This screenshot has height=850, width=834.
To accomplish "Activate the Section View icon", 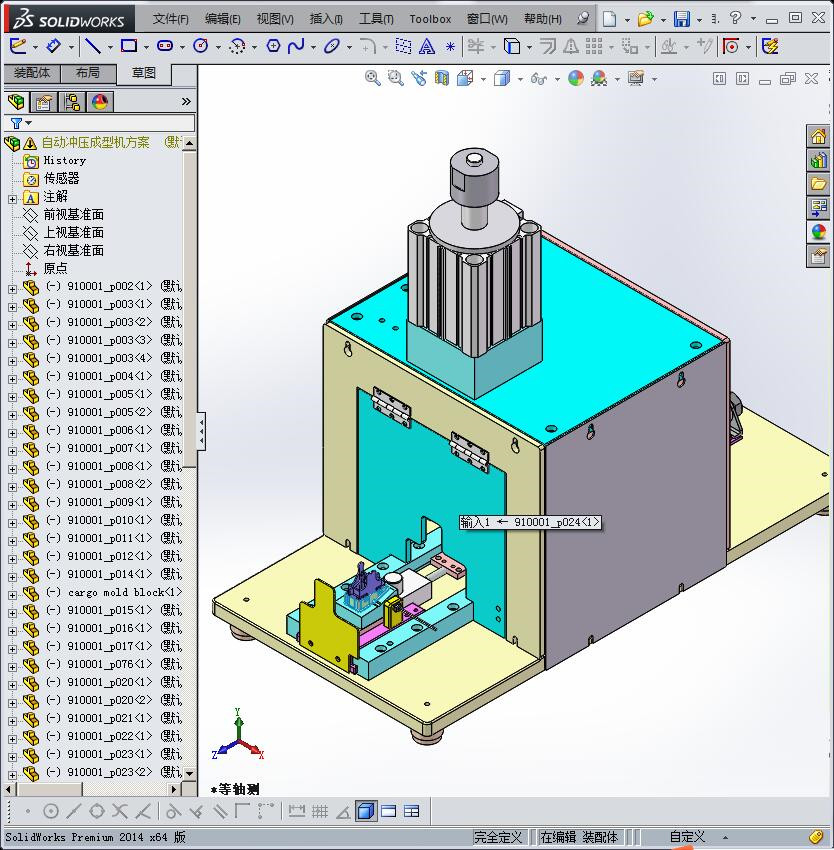I will (442, 79).
